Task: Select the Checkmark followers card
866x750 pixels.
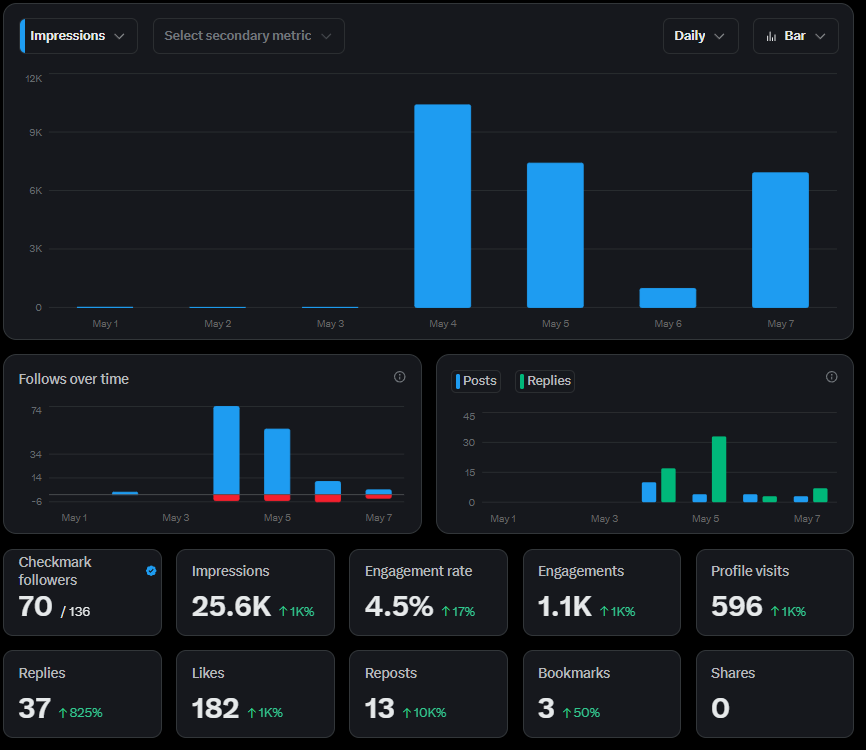Action: point(82,592)
